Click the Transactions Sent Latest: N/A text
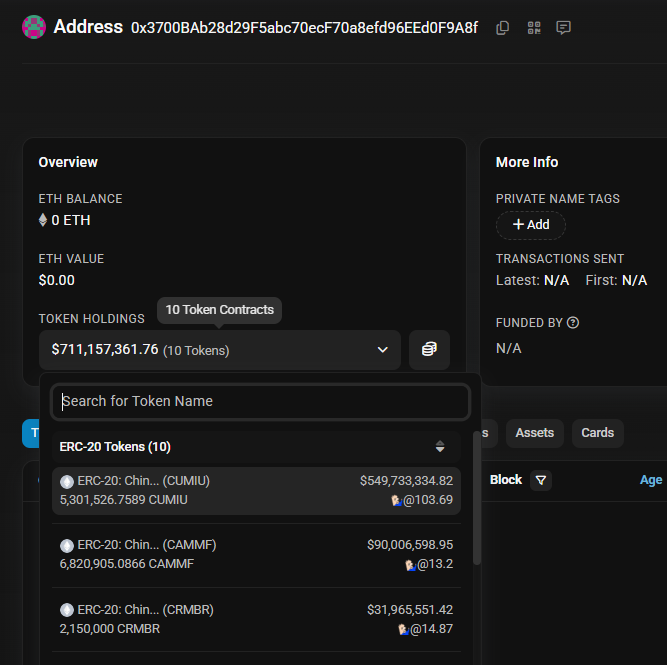667x665 pixels. pos(533,280)
